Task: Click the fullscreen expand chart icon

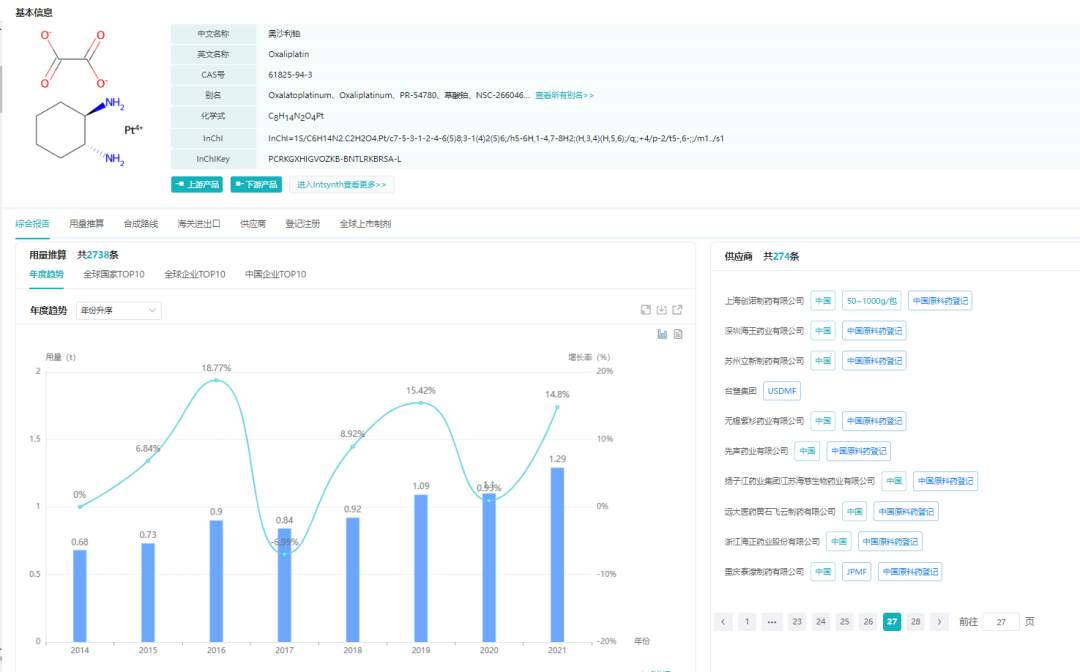Action: pos(646,310)
